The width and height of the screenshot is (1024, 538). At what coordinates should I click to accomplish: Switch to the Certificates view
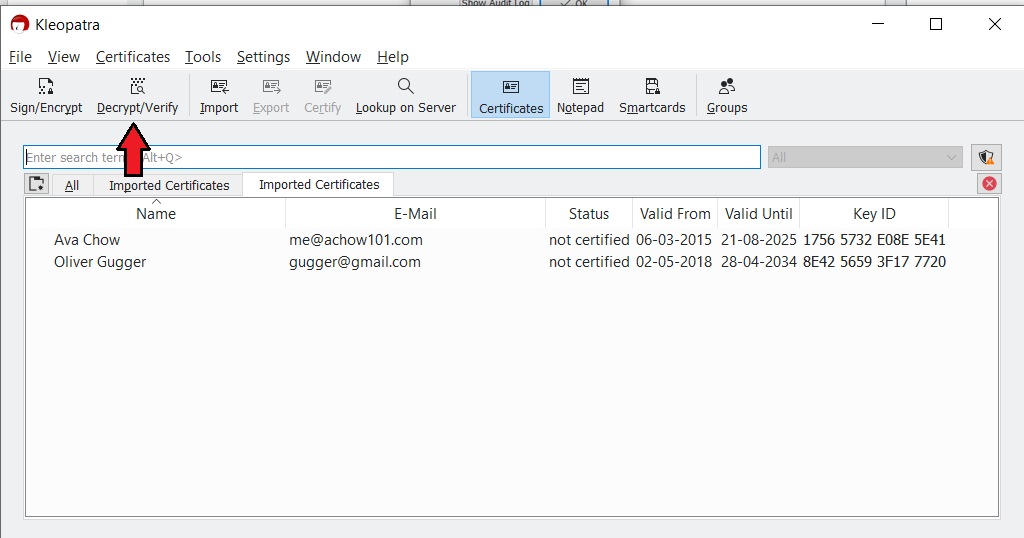[511, 95]
